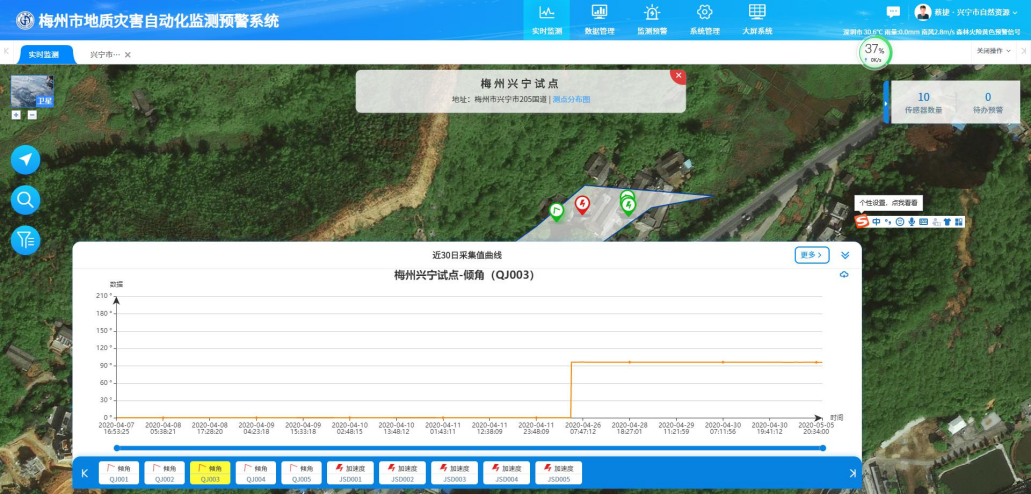The height and width of the screenshot is (494, 1031).
Task: Move the right handle of time range slider
Action: (823, 448)
